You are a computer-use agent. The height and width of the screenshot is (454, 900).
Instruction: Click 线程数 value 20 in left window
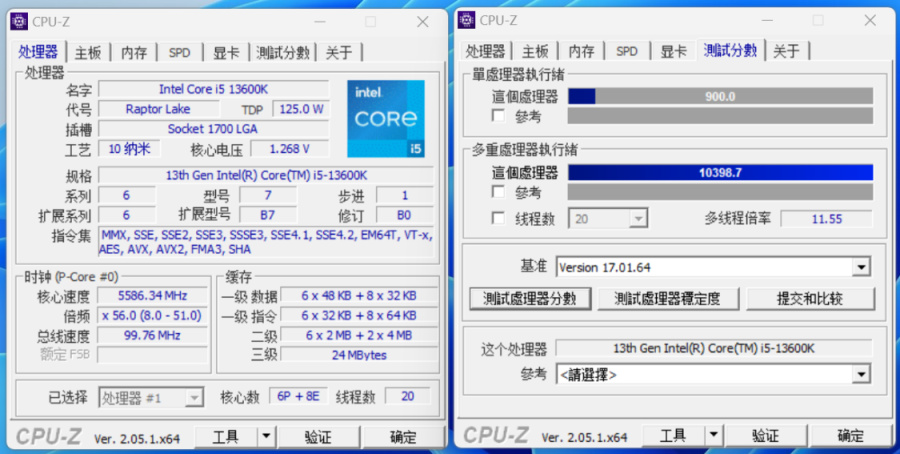click(x=408, y=396)
